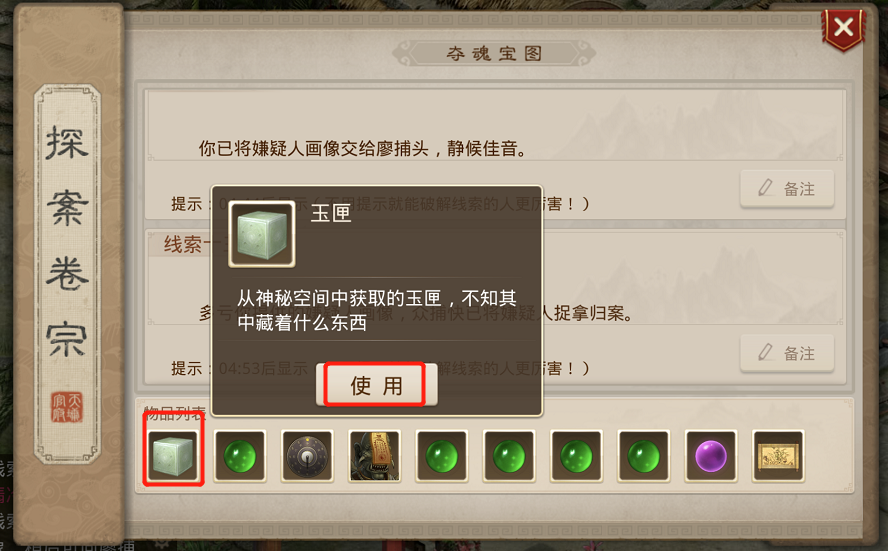Click the red seal stamp on the scroll

pos(67,407)
